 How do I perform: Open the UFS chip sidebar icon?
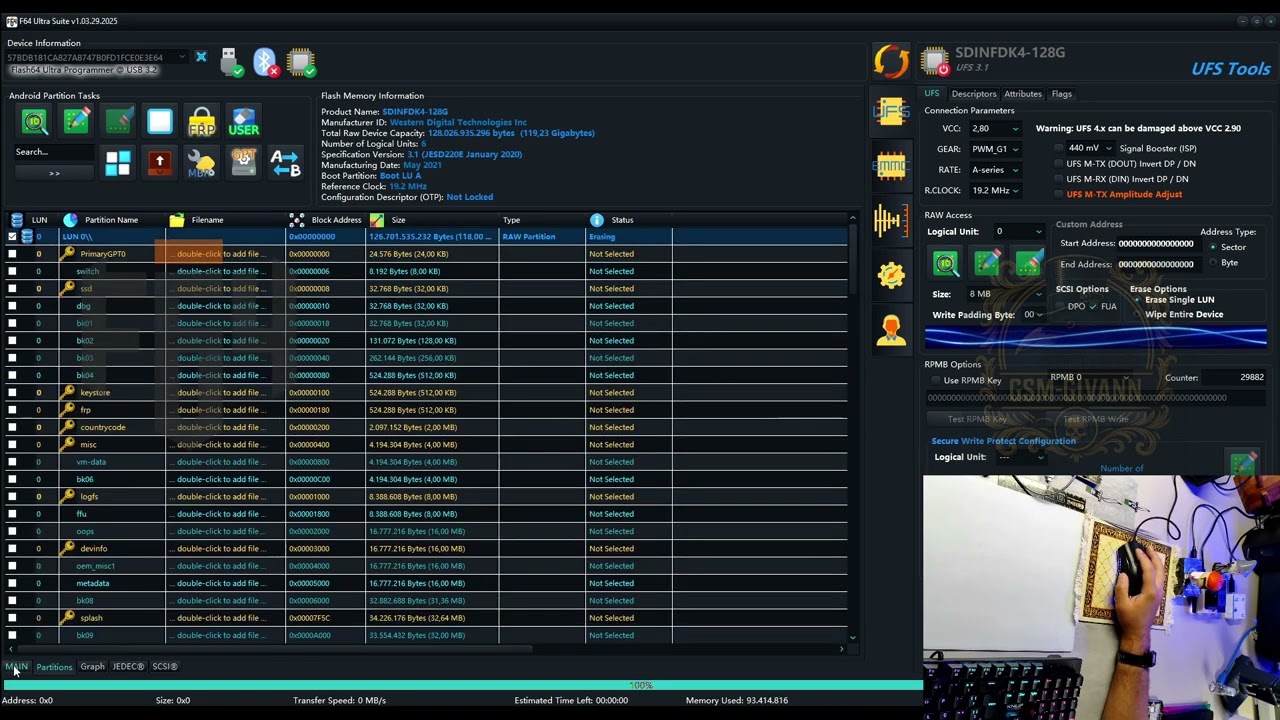[x=890, y=110]
